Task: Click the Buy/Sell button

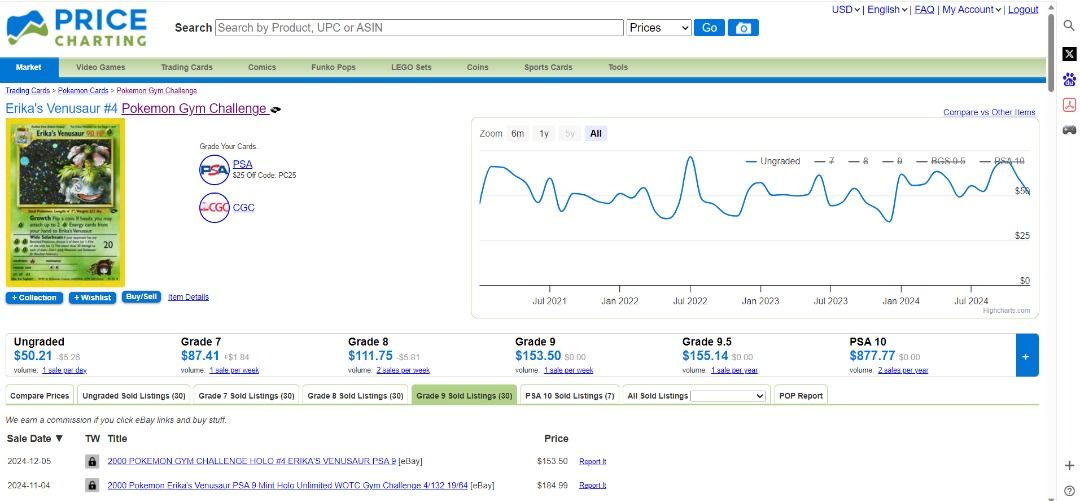Action: (x=141, y=297)
